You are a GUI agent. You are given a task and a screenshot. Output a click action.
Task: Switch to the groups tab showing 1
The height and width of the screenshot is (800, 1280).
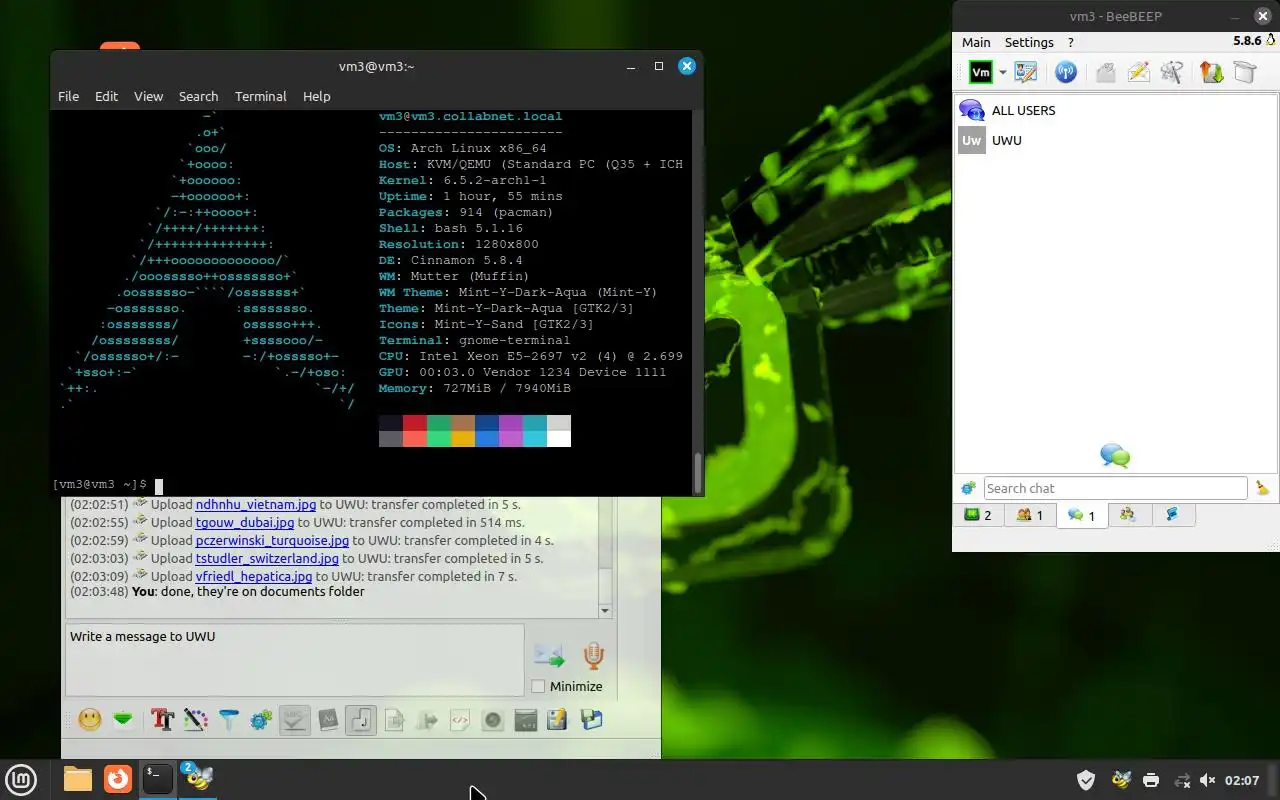pos(1029,515)
